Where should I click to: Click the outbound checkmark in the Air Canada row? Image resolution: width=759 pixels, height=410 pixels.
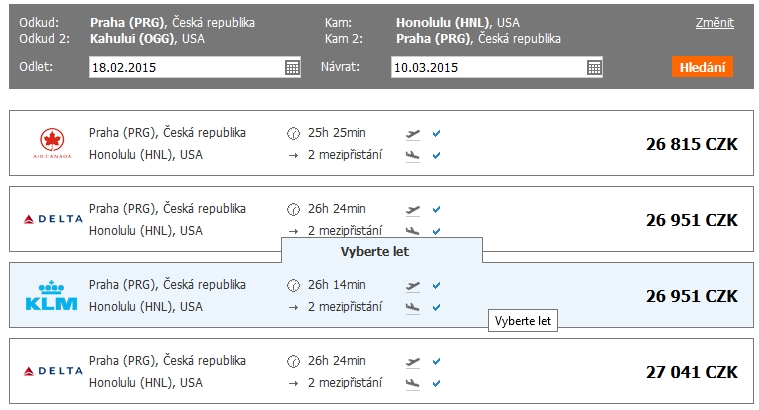pyautogui.click(x=436, y=133)
